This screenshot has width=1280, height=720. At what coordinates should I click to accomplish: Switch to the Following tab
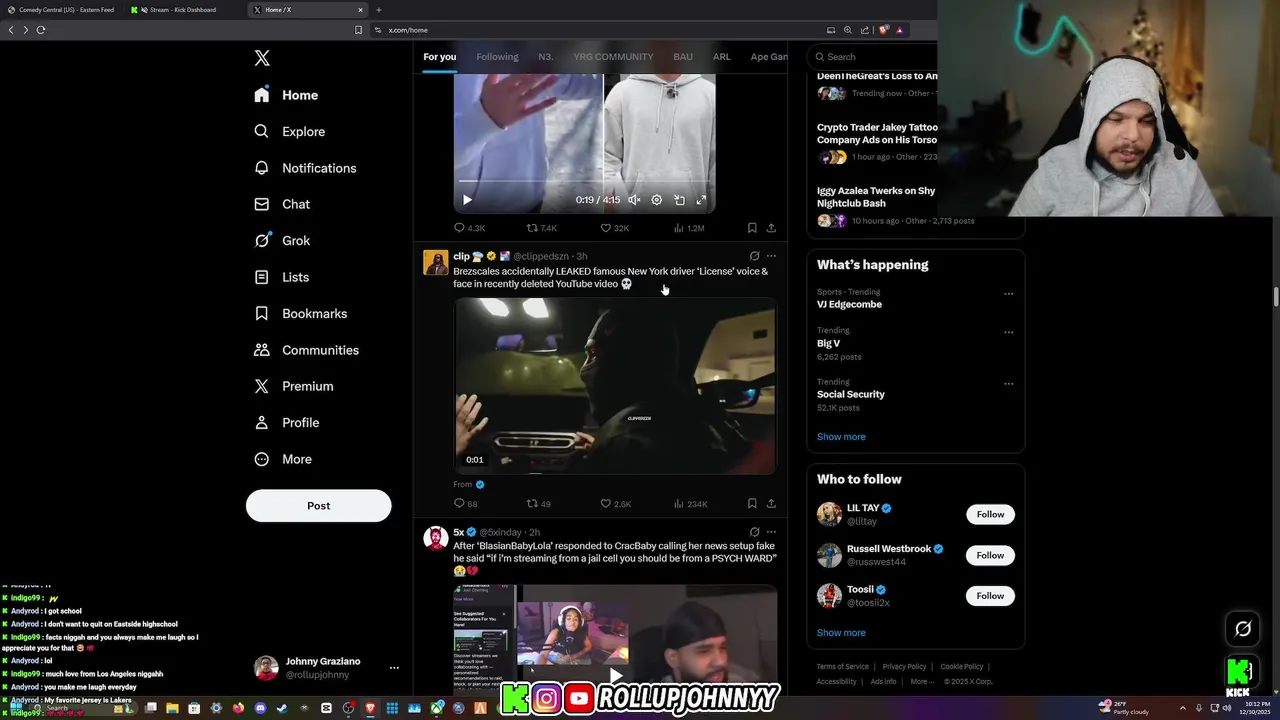(x=497, y=57)
